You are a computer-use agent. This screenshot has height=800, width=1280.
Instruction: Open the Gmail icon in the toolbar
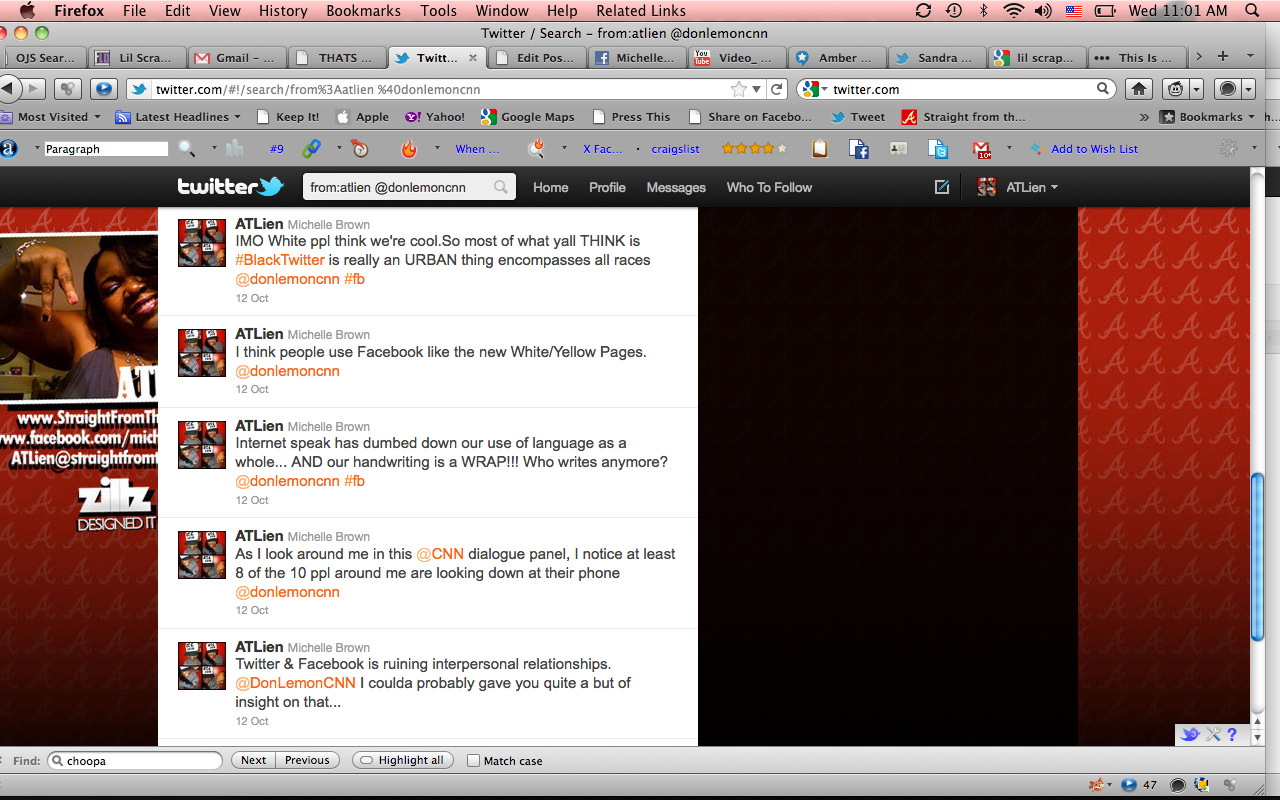click(981, 149)
